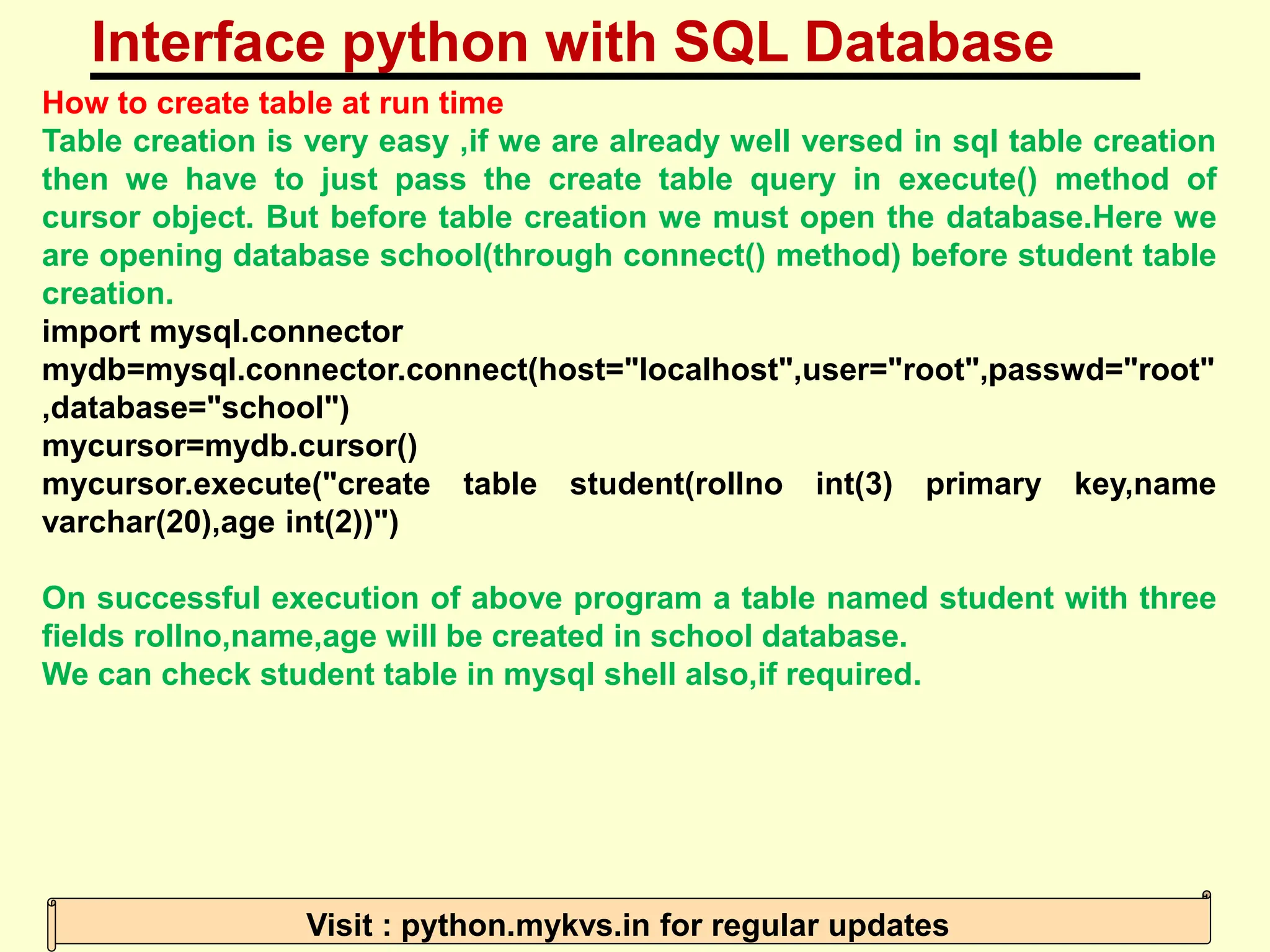The height and width of the screenshot is (952, 1270).
Task: Click the red heading 'How to create table at run time'
Action: pyautogui.click(x=273, y=103)
